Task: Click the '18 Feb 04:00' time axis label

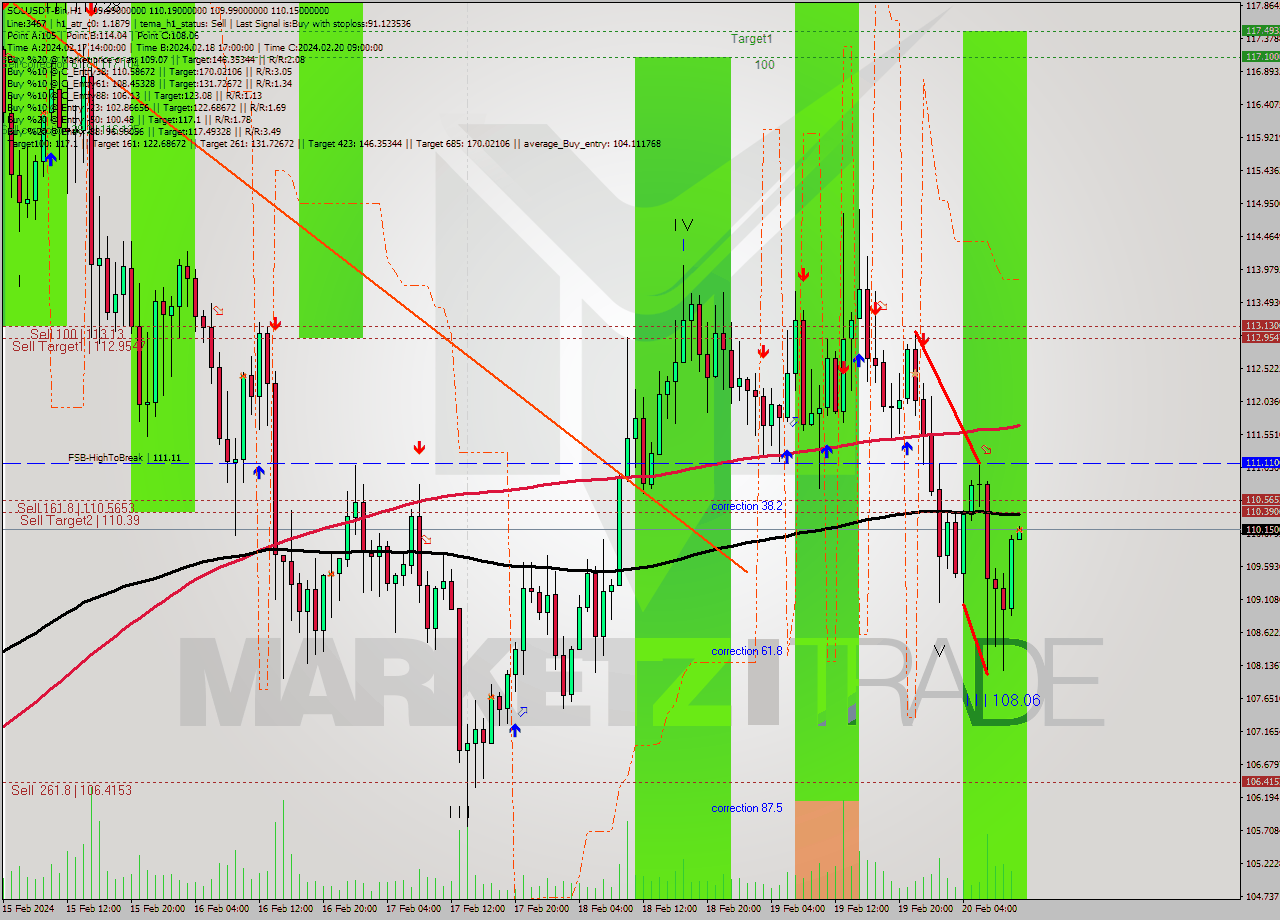Action: [605, 909]
